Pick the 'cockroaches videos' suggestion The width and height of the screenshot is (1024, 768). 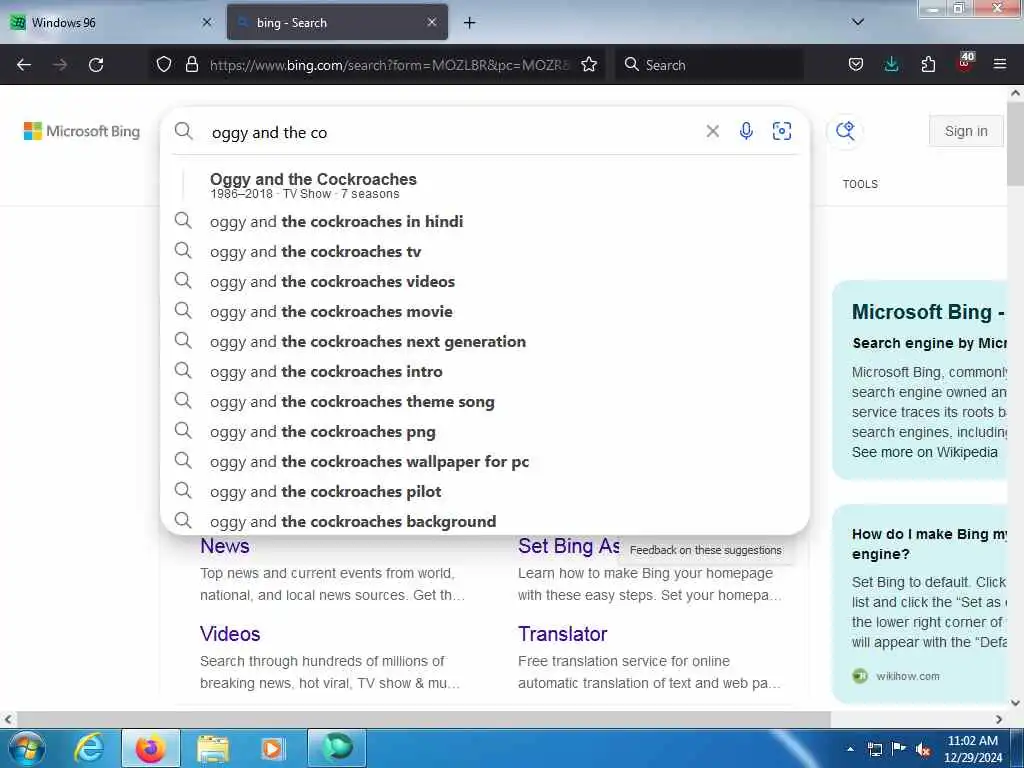click(x=485, y=281)
